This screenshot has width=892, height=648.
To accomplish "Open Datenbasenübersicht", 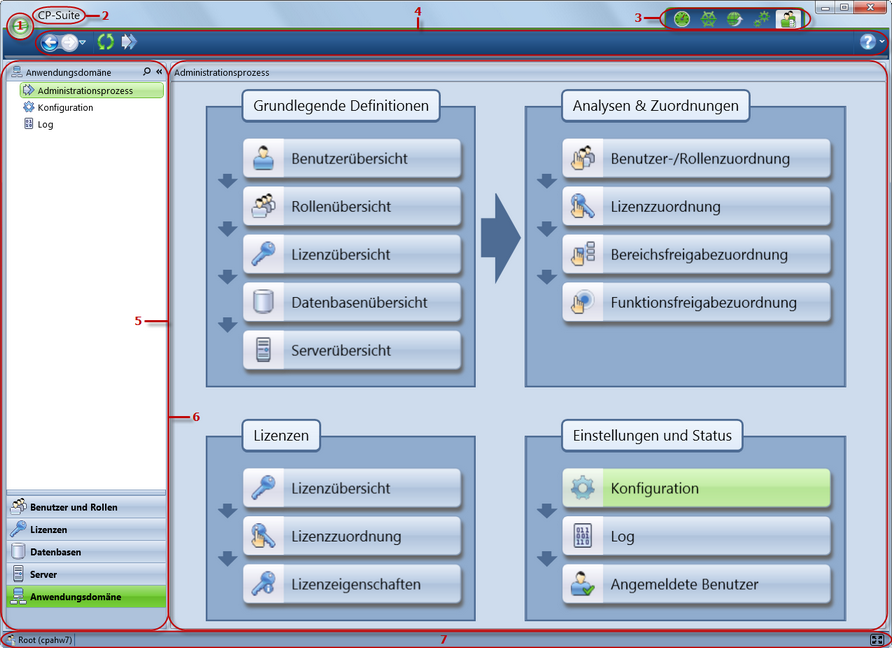I will coord(352,302).
